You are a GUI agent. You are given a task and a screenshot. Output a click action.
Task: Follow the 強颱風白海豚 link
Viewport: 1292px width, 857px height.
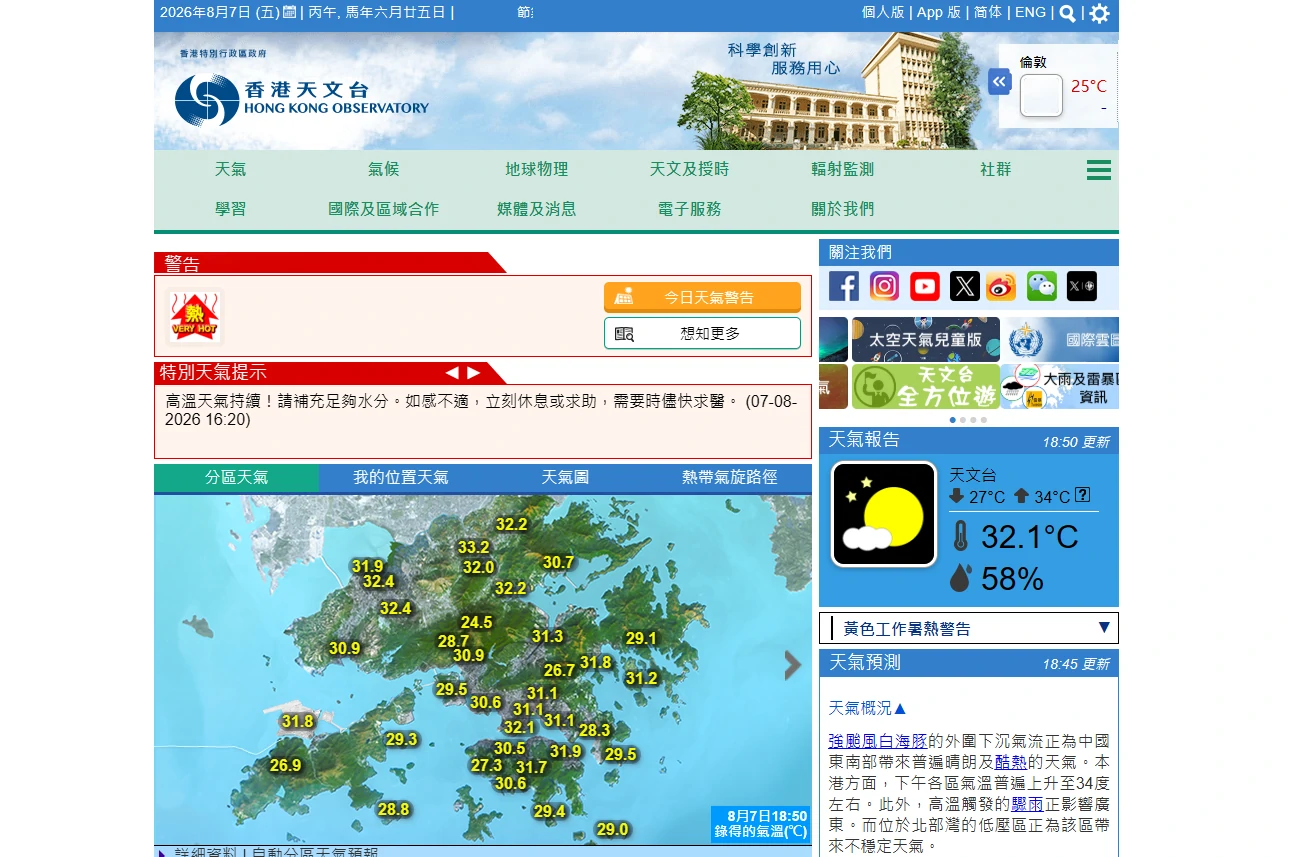click(878, 741)
